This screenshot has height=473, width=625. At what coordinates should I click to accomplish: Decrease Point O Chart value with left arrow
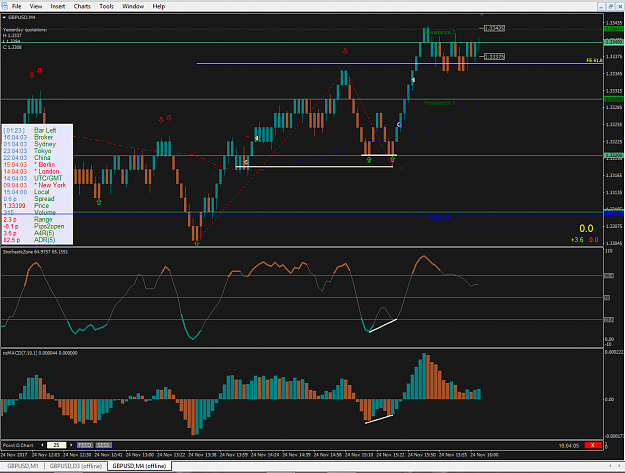coord(43,445)
